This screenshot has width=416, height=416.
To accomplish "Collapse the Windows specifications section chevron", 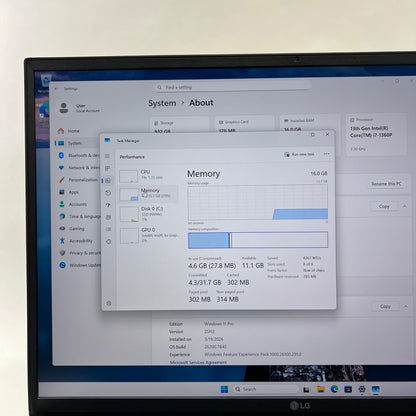I will click(x=406, y=306).
